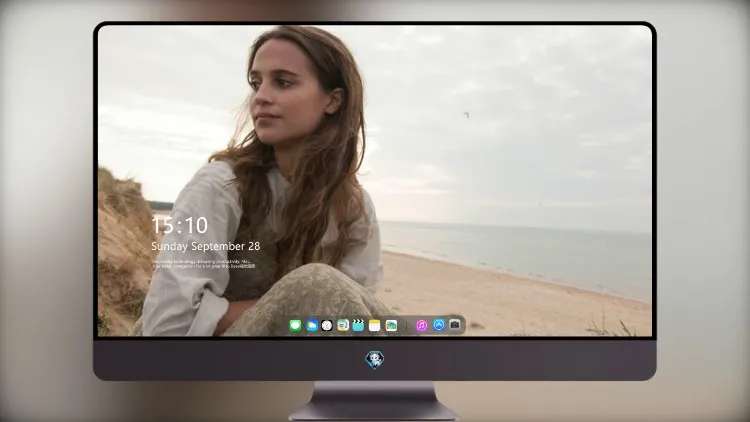The width and height of the screenshot is (750, 422).
Task: Open the pink iTunes music app
Action: pos(421,326)
